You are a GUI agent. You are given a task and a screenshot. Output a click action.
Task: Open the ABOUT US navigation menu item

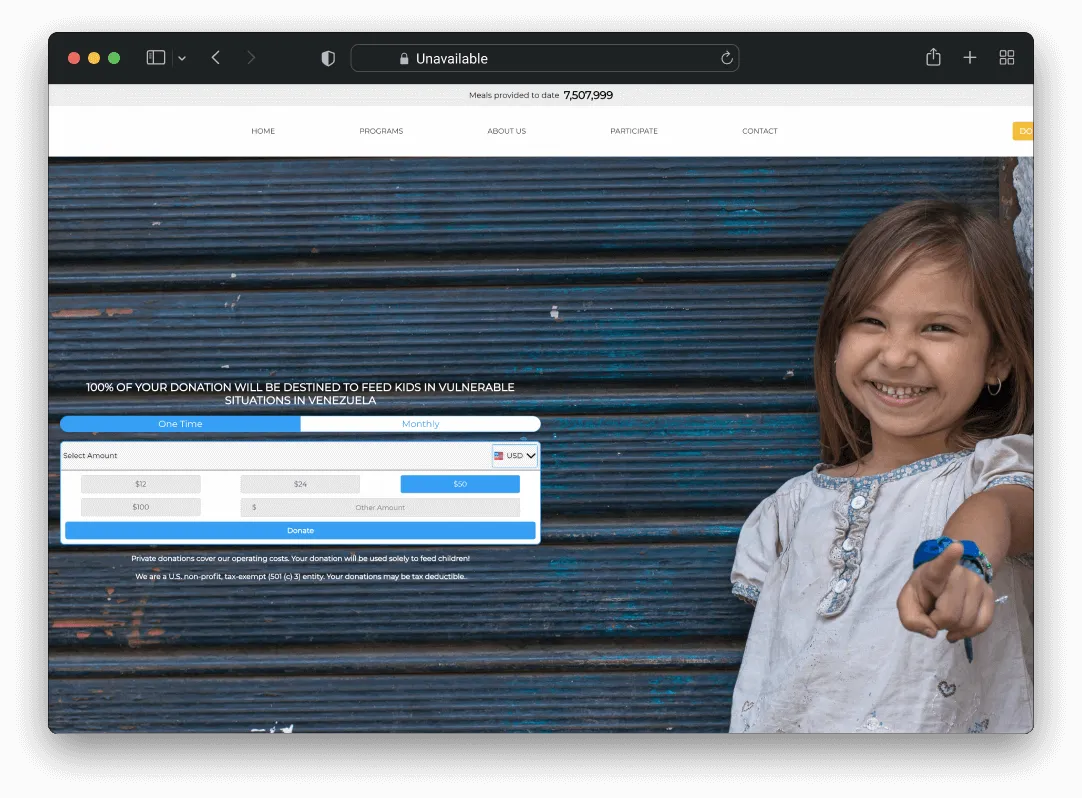click(507, 131)
